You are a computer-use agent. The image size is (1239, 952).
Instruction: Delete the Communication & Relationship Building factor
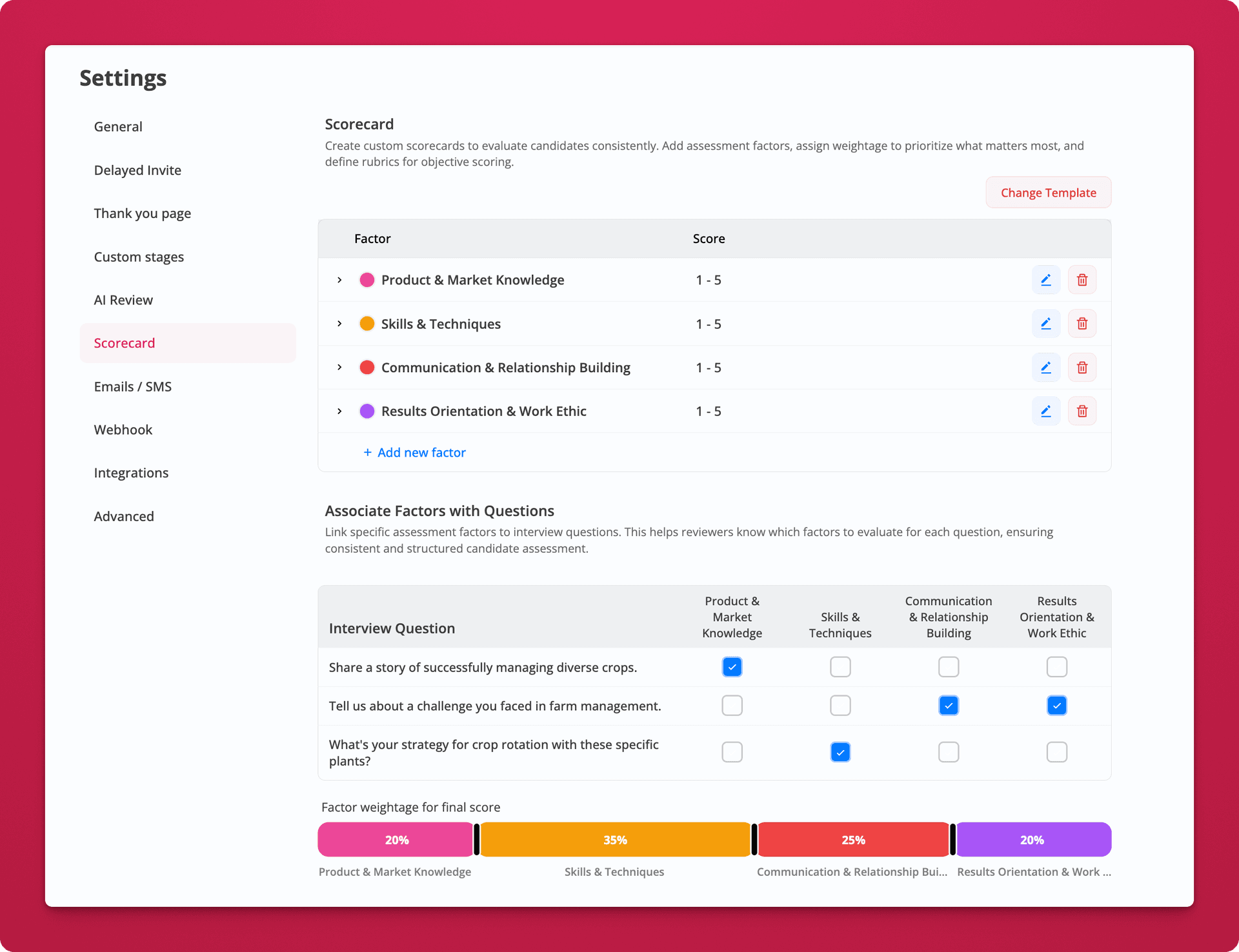1082,367
